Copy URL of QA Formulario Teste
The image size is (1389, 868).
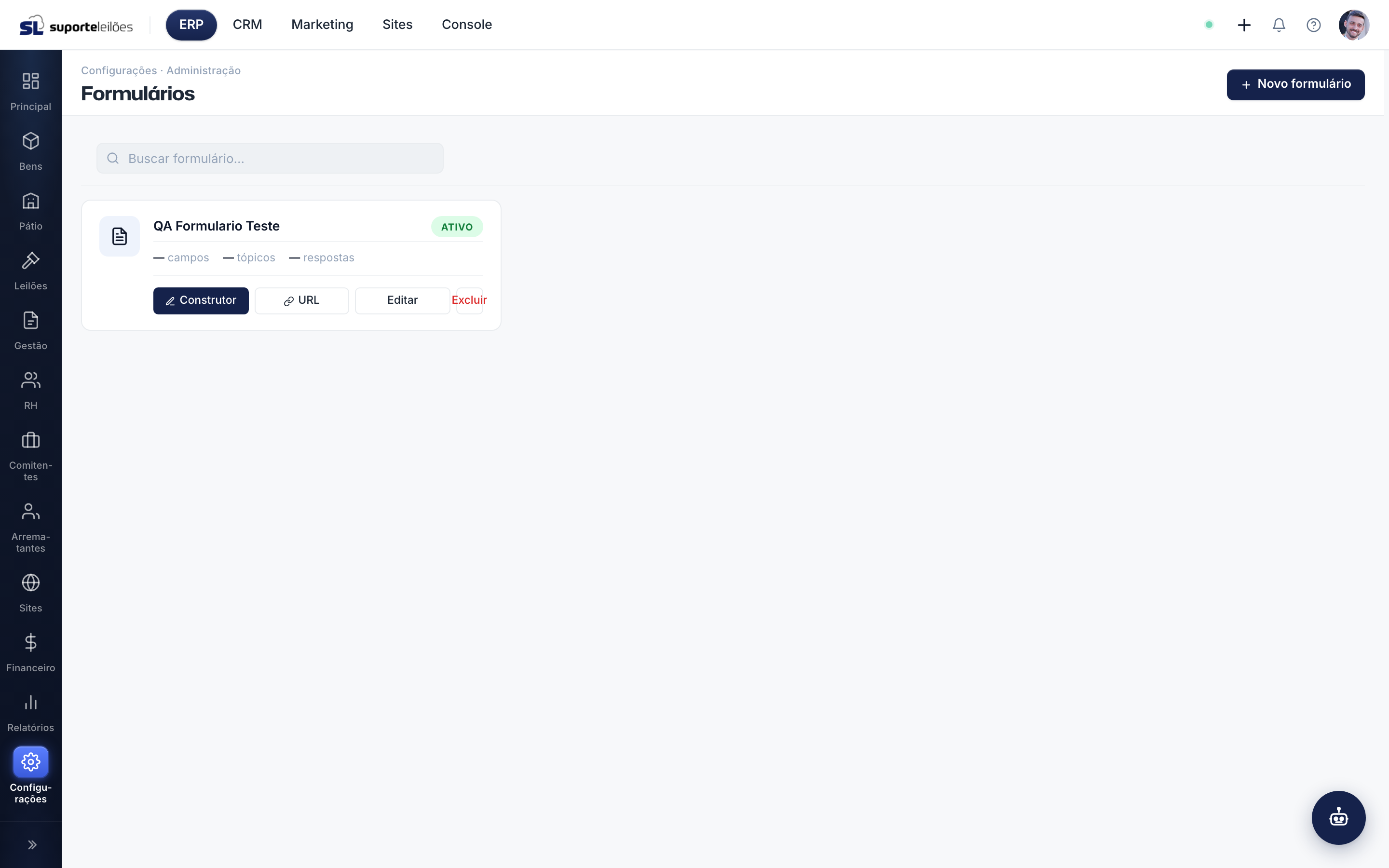[x=301, y=300]
